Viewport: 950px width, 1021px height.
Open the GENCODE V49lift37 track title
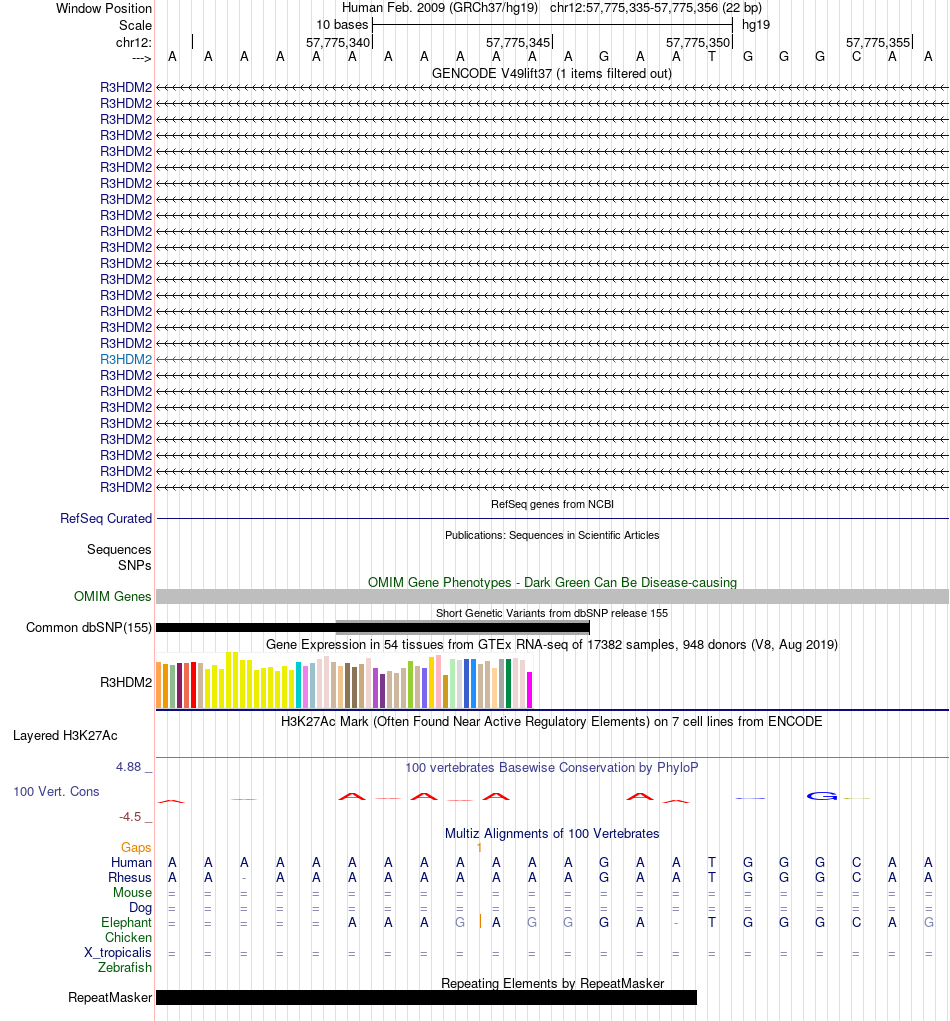click(x=552, y=74)
